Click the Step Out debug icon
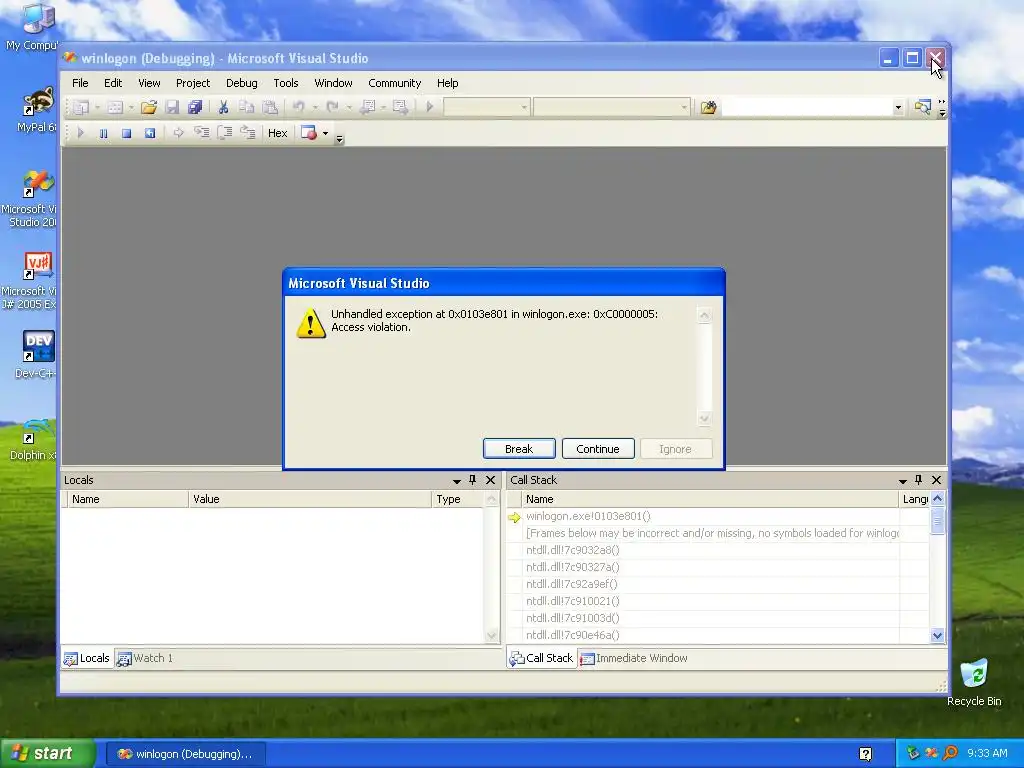The height and width of the screenshot is (768, 1024). point(248,133)
